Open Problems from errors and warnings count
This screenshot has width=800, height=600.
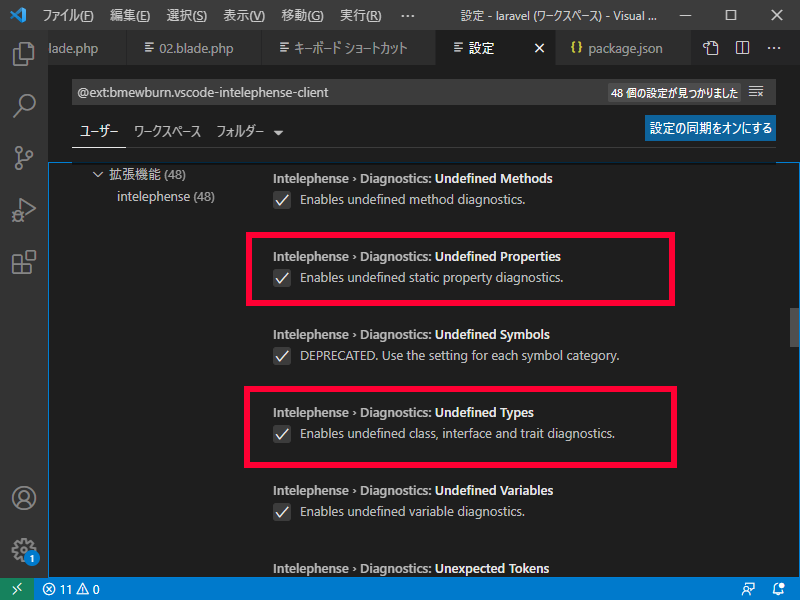tap(71, 590)
